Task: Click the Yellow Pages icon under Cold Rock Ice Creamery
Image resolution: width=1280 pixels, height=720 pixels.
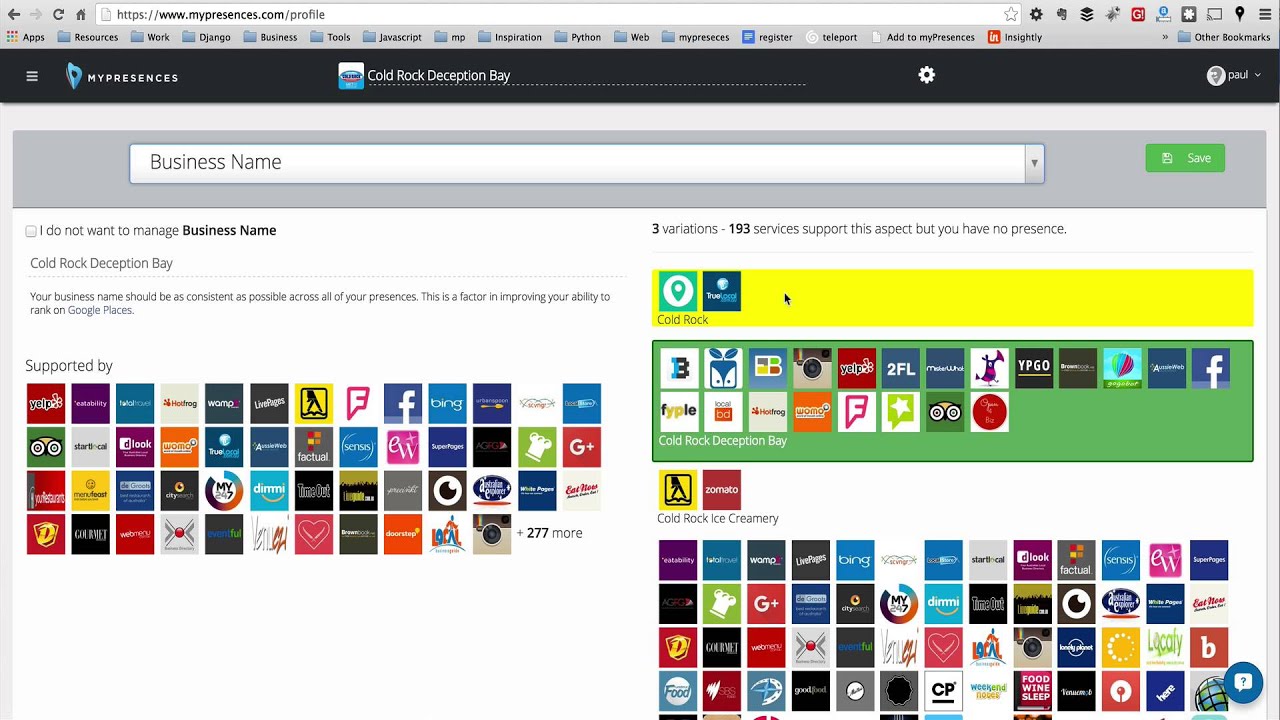Action: click(678, 490)
